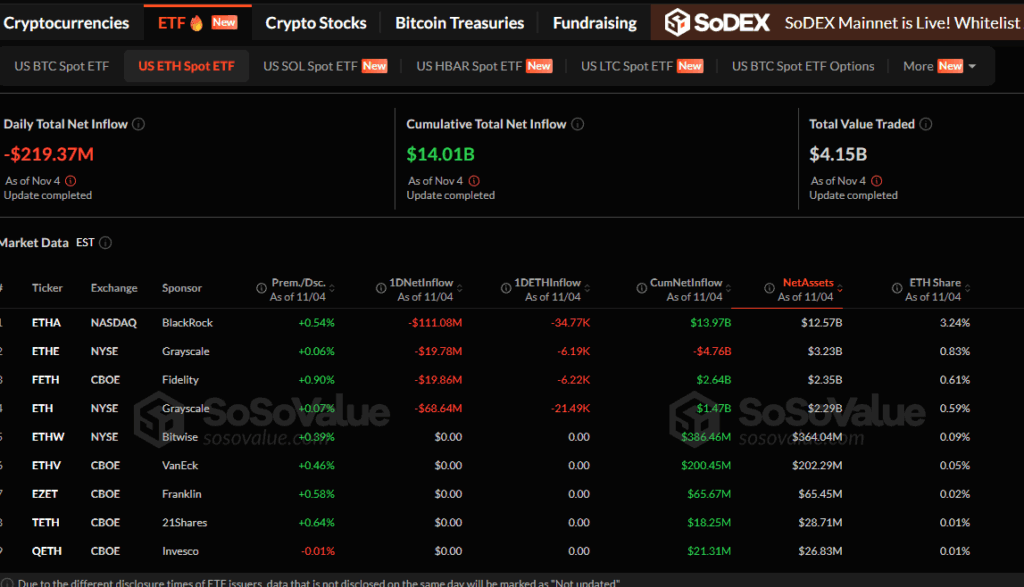Click info icon beside Cumulative Total Net Inflow
The image size is (1024, 587).
tap(578, 124)
